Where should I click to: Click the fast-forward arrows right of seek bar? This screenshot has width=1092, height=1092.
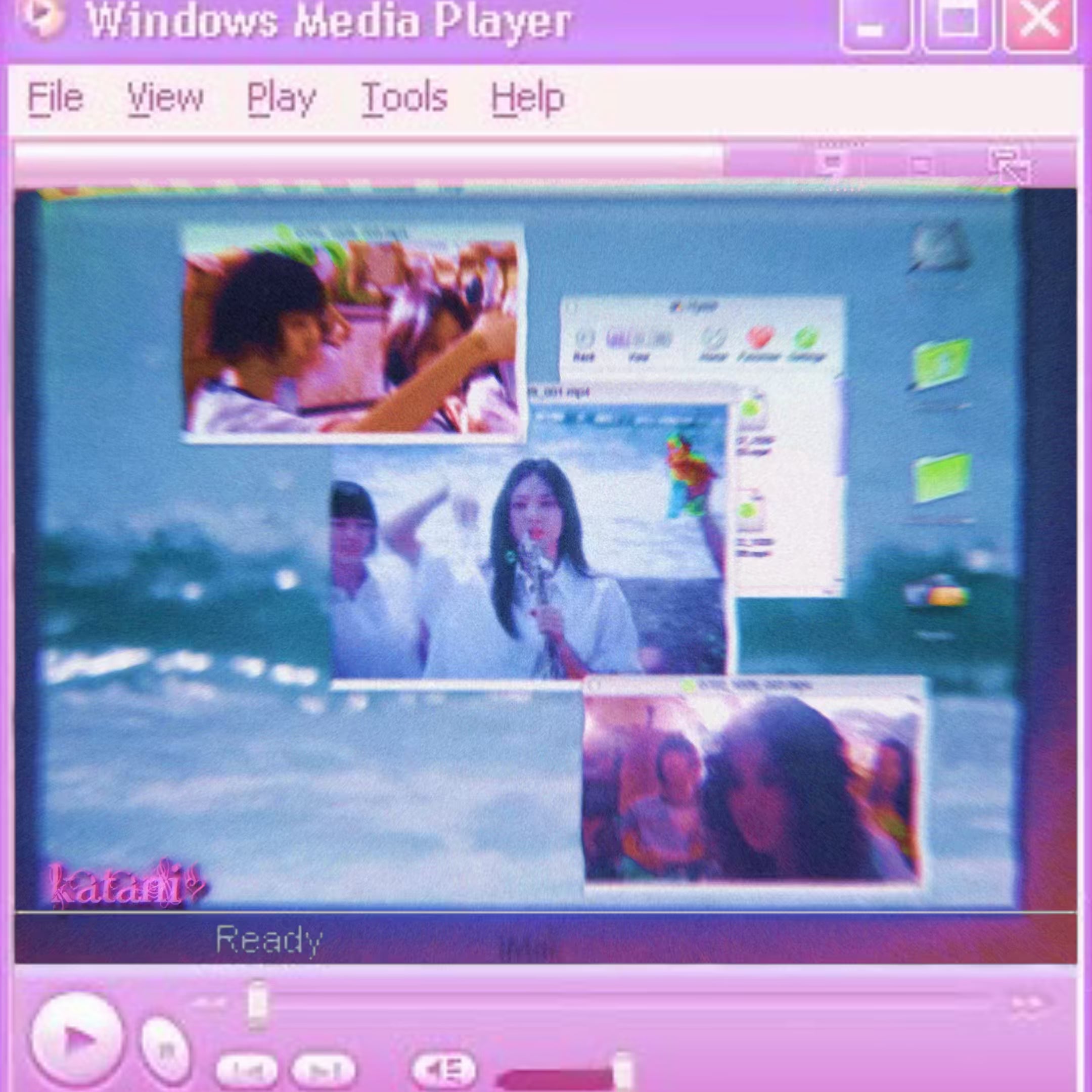1027,1004
